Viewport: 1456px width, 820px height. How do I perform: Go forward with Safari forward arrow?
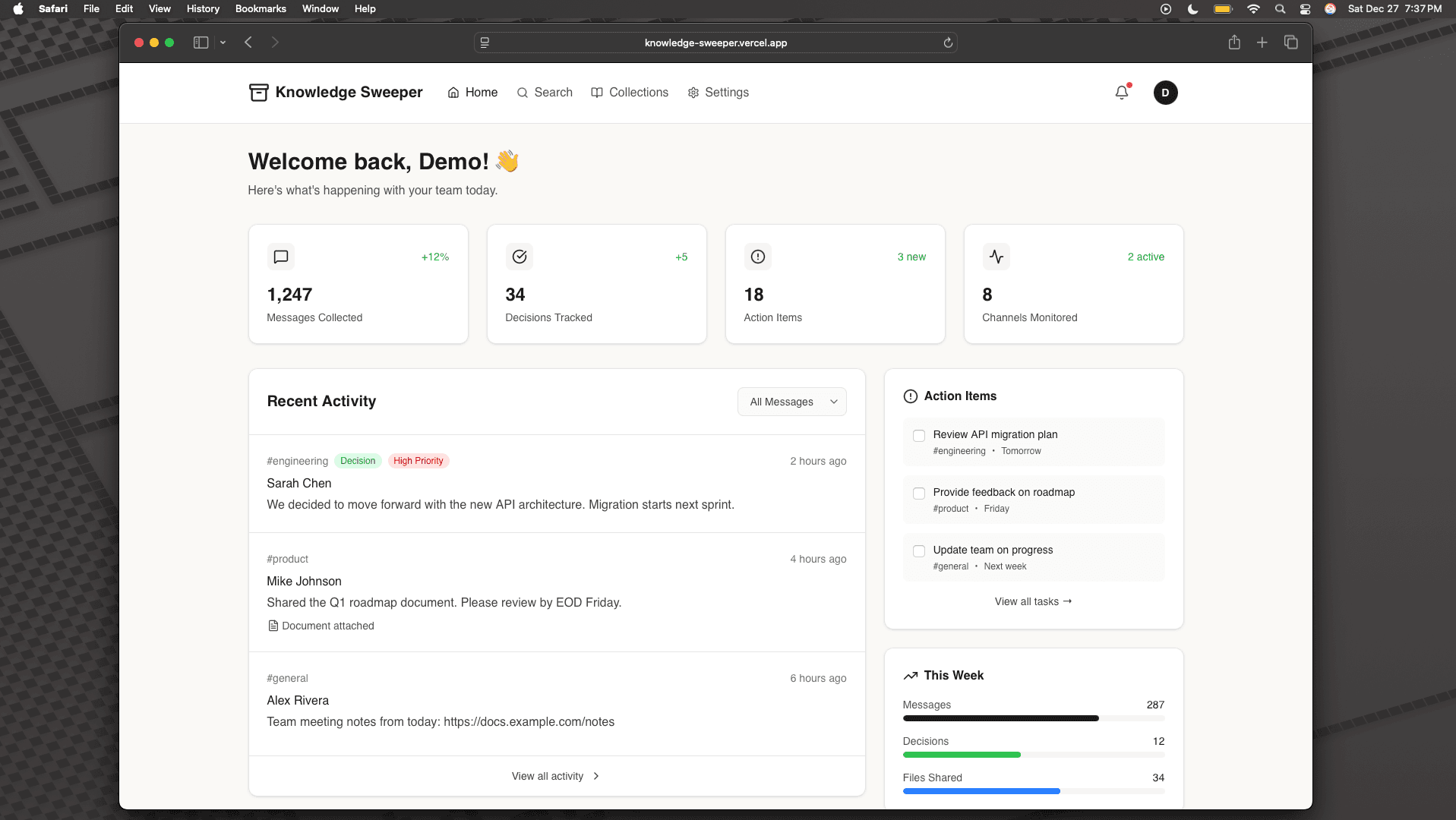275,43
